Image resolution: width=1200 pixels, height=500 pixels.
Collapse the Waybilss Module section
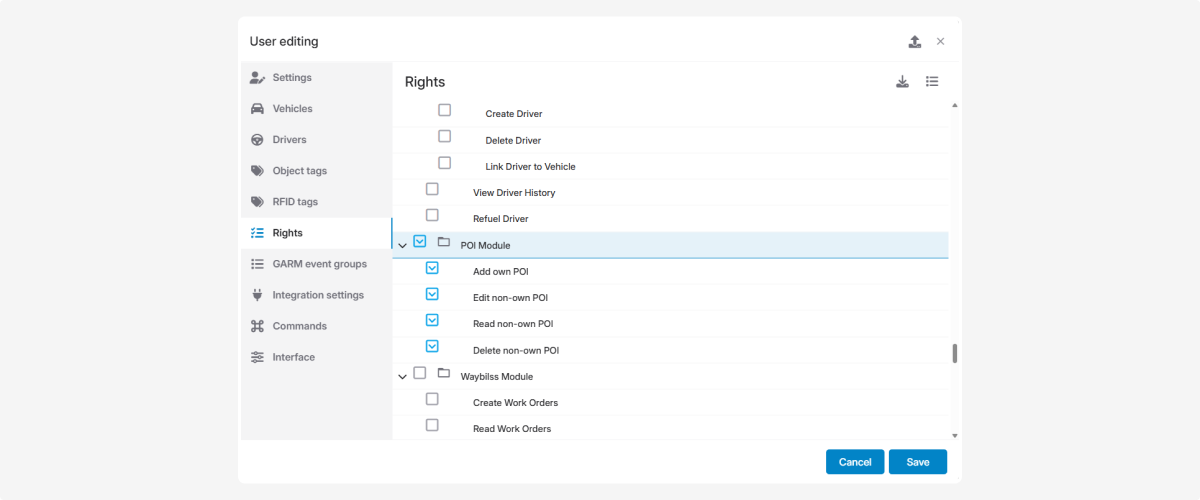tap(403, 377)
